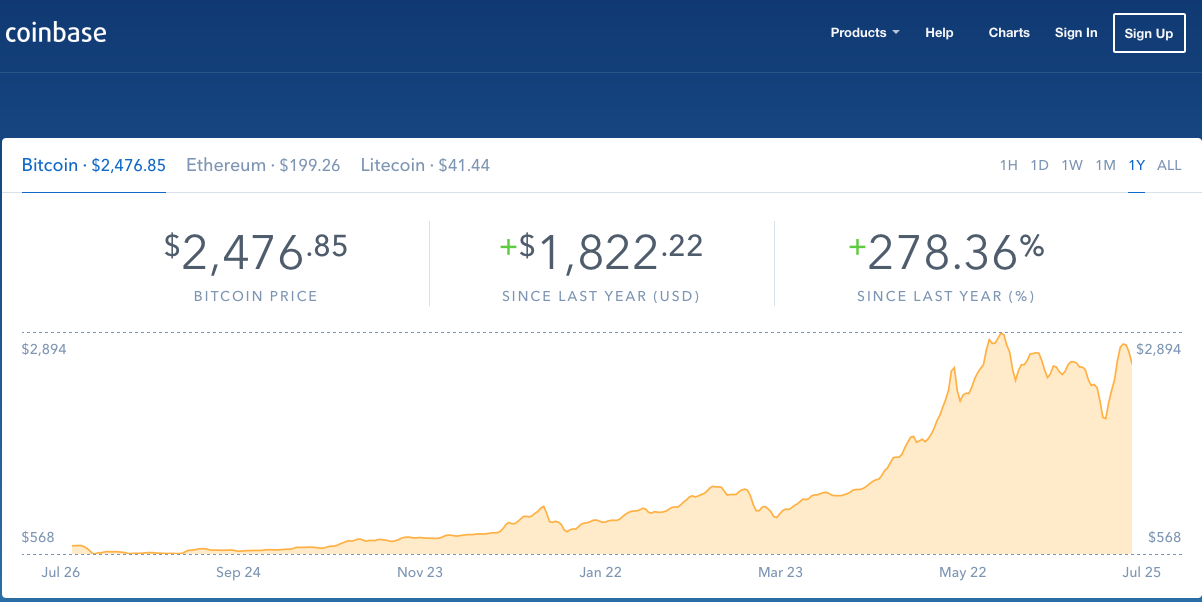Click the coinbase logo
Screen dimensions: 1202x602
pyautogui.click(x=56, y=33)
